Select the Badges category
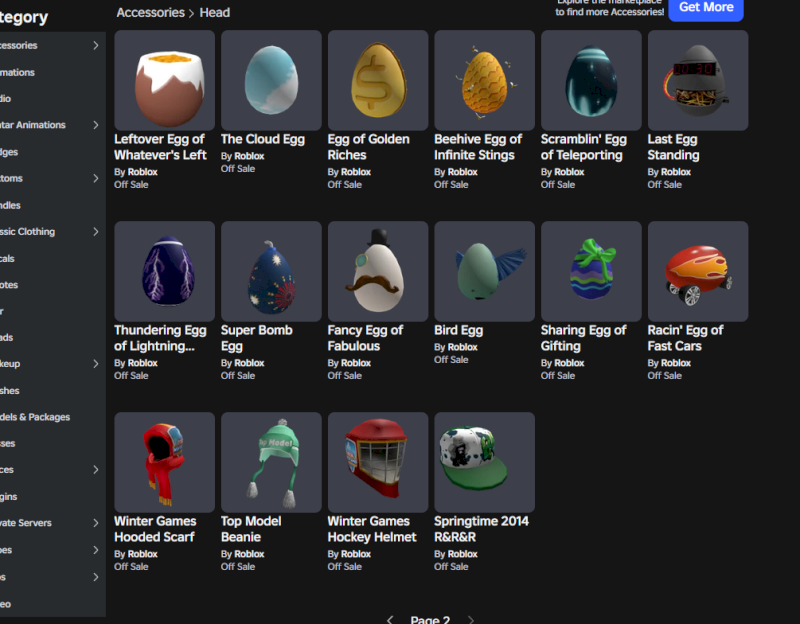Viewport: 800px width, 624px height. point(9,152)
